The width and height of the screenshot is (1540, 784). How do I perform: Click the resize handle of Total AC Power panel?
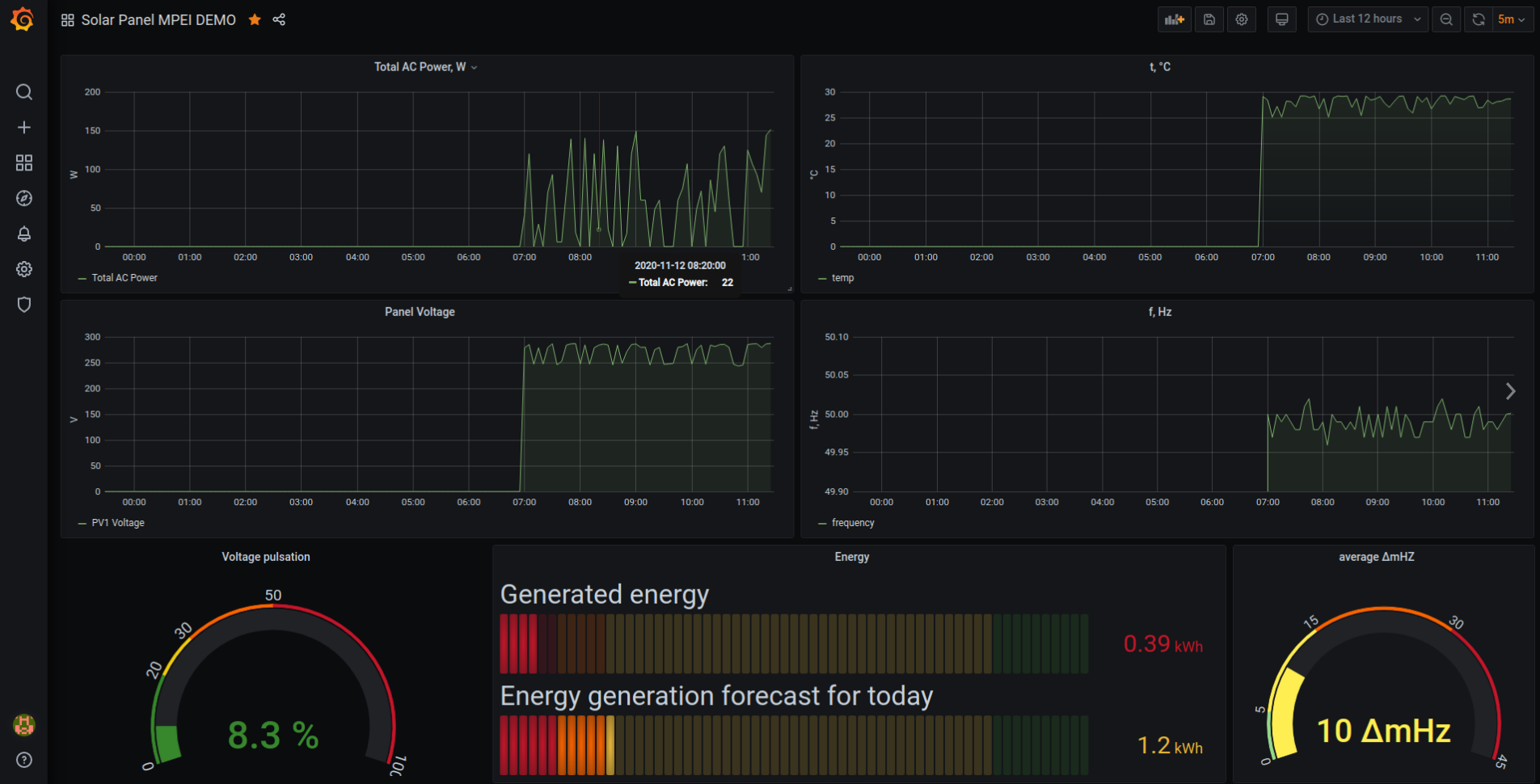click(x=790, y=289)
